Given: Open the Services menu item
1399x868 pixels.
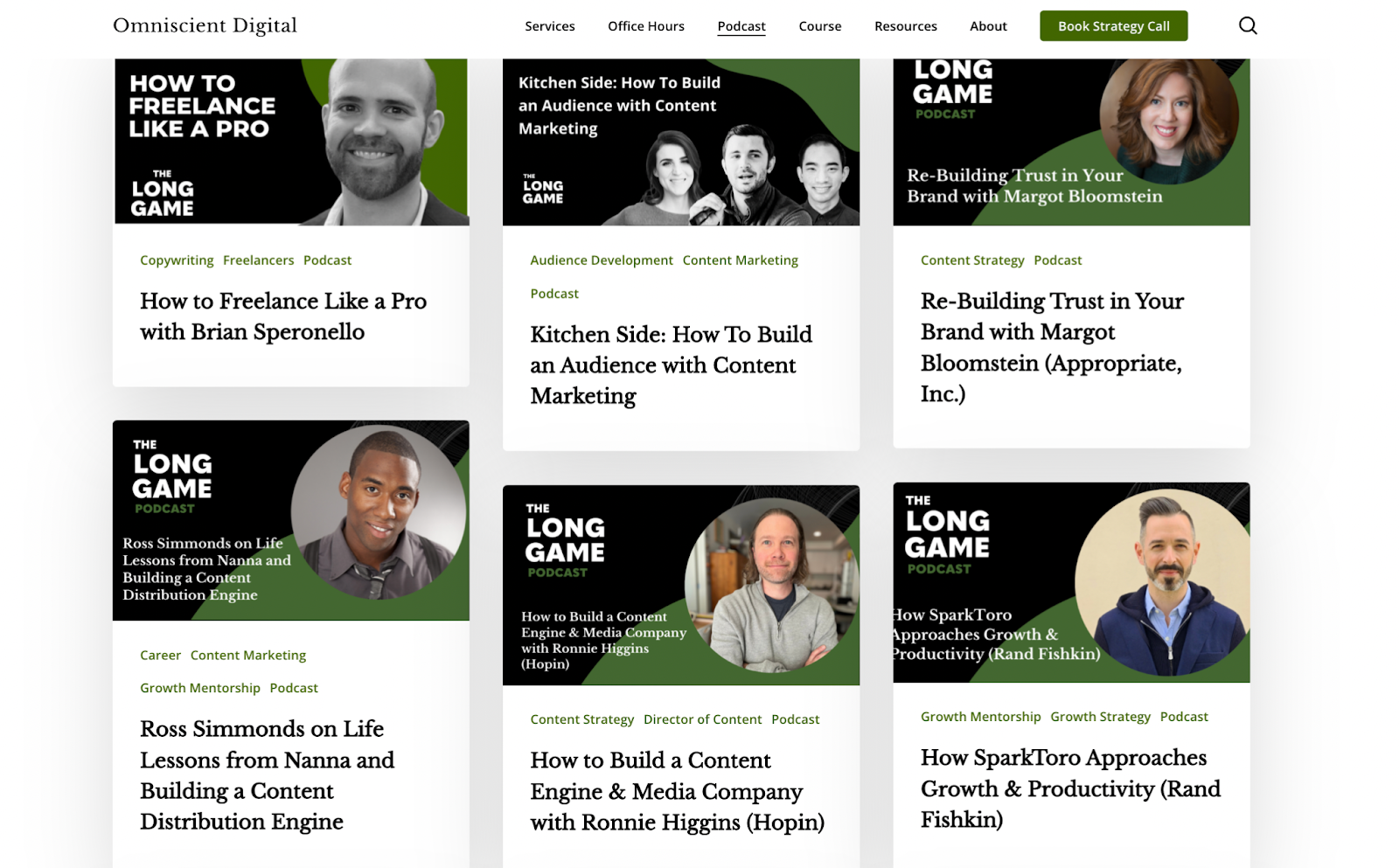Looking at the screenshot, I should point(550,26).
